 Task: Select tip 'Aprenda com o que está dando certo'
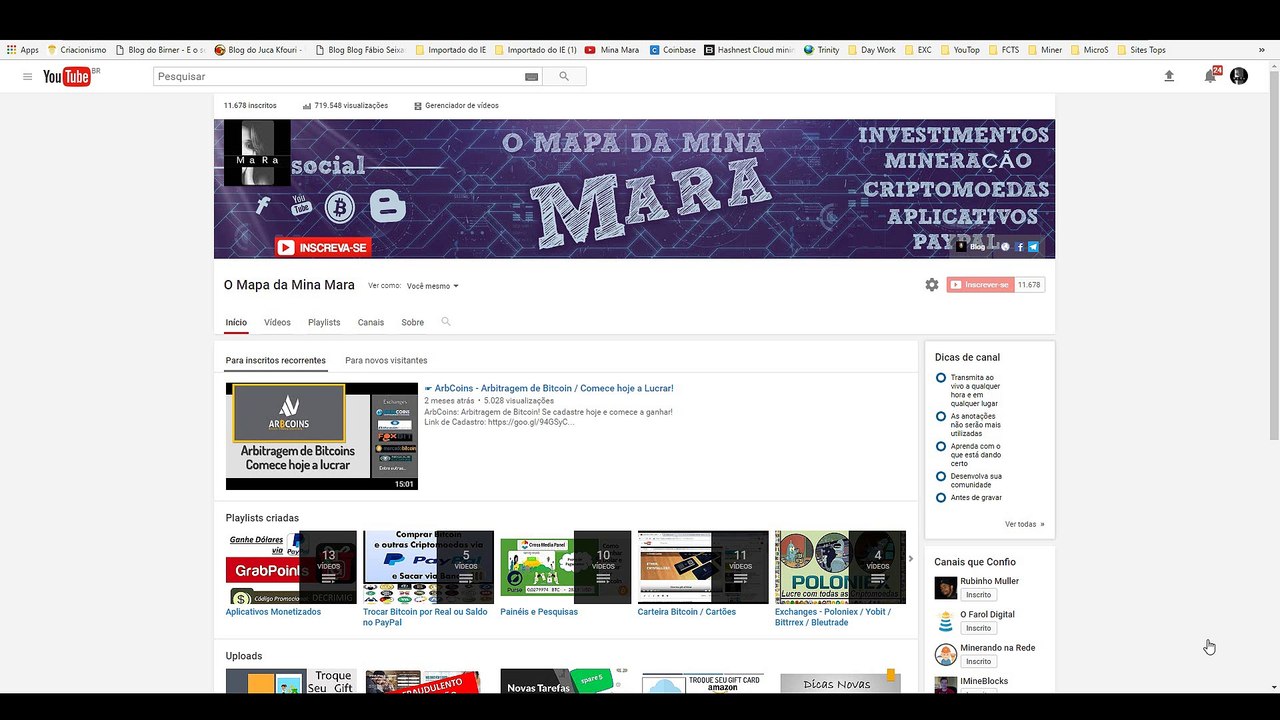coord(968,455)
